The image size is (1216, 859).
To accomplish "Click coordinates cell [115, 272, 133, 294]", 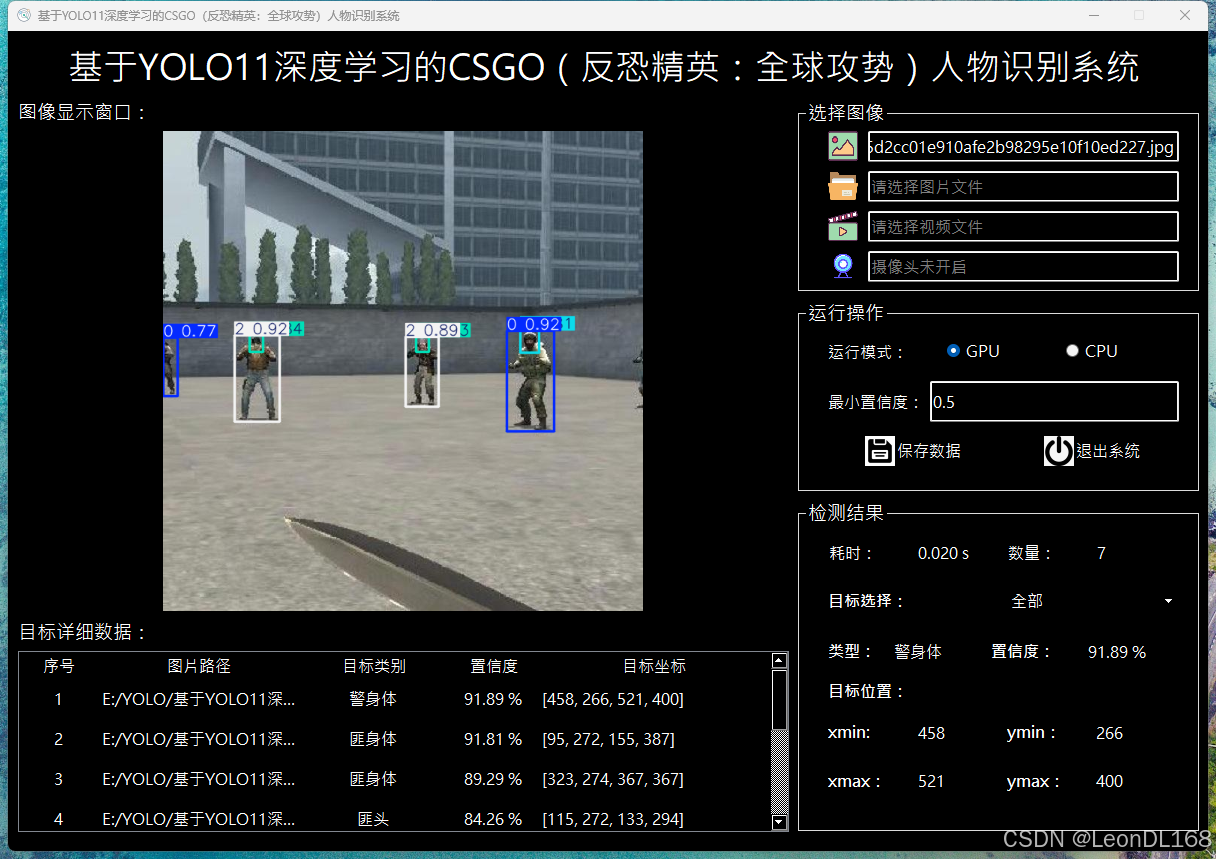I will click(x=613, y=819).
